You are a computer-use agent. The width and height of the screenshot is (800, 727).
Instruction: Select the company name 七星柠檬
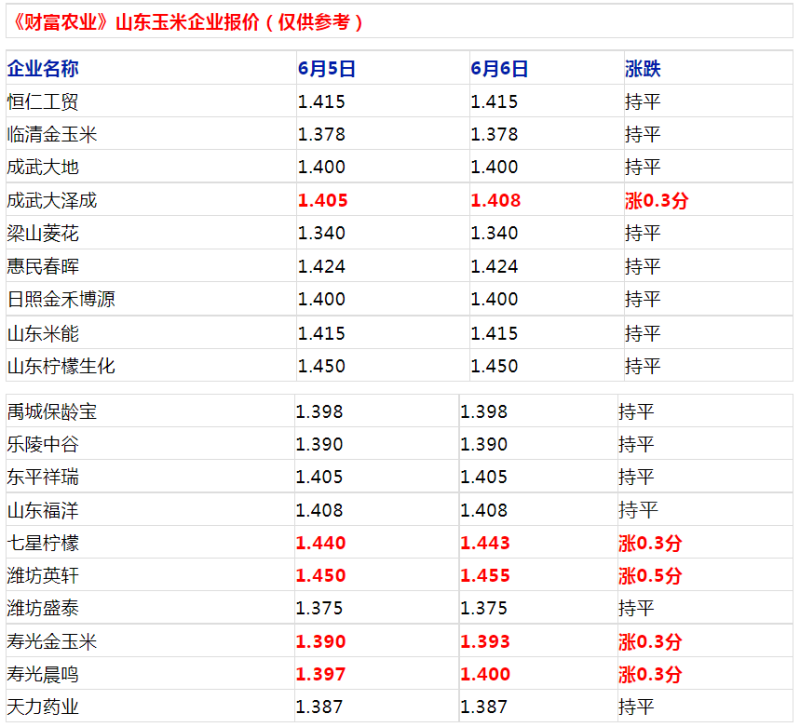click(43, 543)
